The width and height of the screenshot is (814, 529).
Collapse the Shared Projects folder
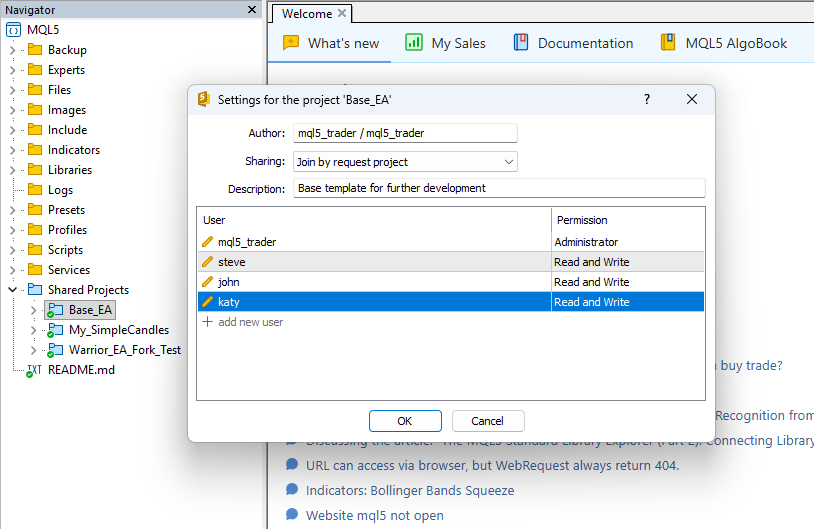13,290
